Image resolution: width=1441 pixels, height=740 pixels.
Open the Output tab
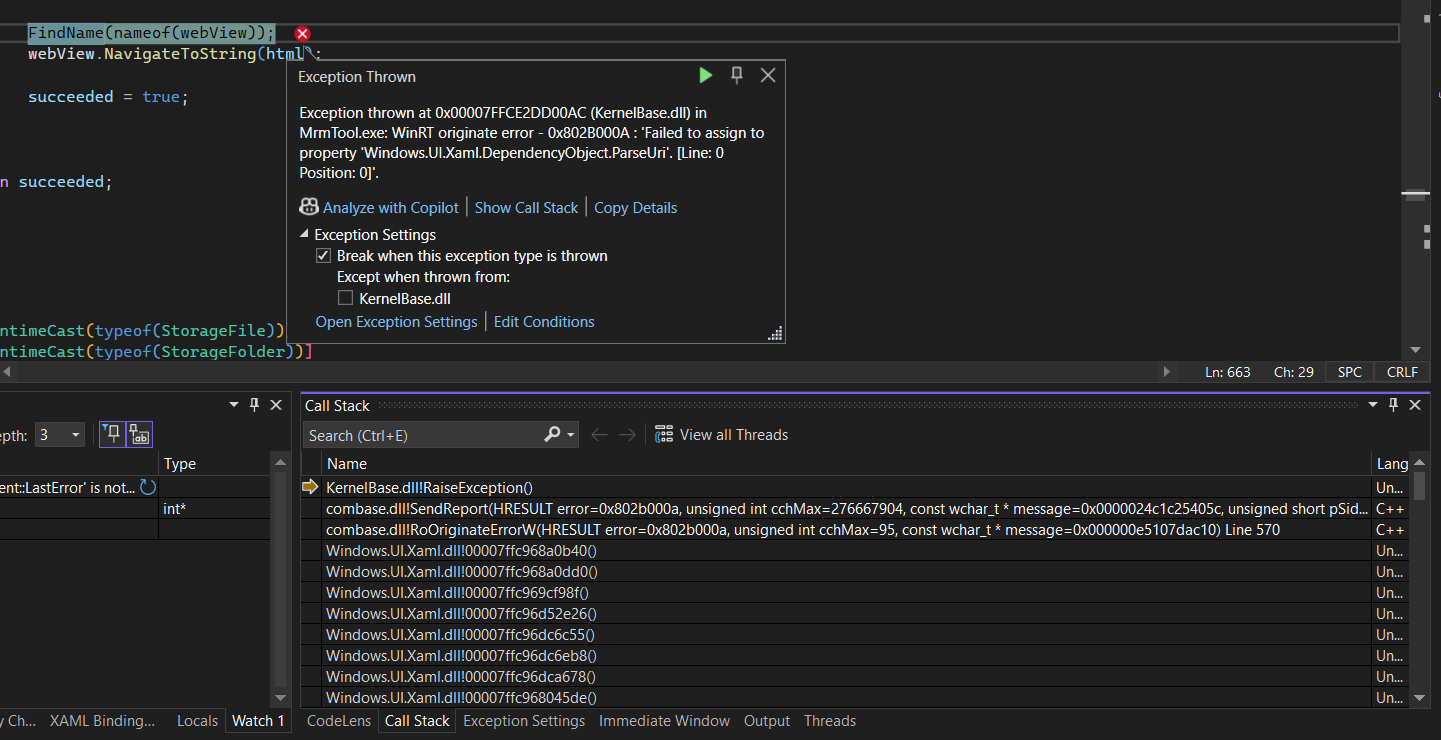(767, 721)
